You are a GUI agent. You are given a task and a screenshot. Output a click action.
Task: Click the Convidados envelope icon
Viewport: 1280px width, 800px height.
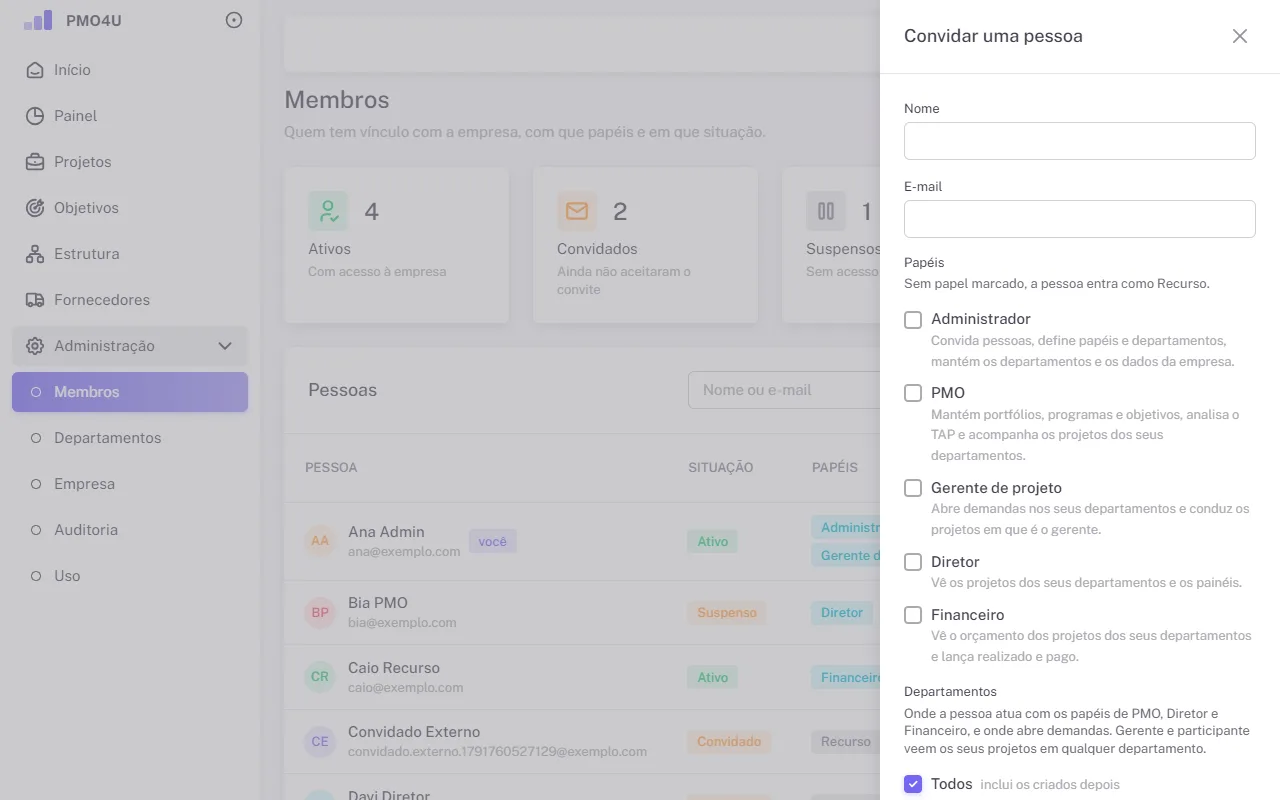pyautogui.click(x=577, y=211)
